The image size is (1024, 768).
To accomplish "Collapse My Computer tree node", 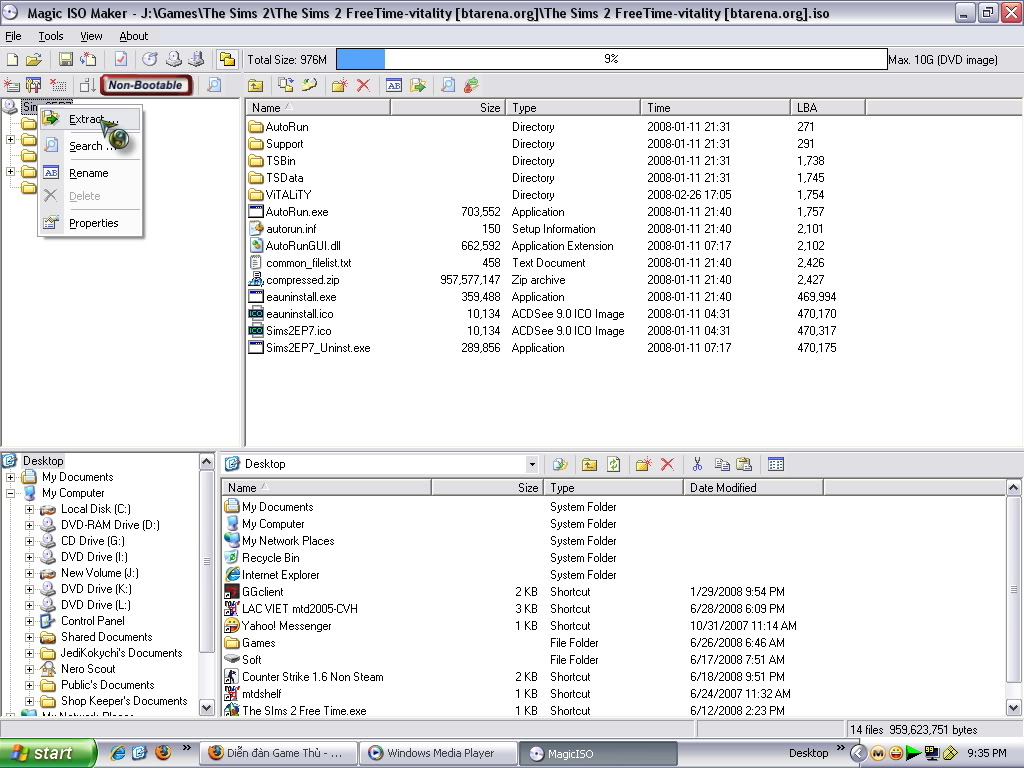I will pyautogui.click(x=10, y=493).
